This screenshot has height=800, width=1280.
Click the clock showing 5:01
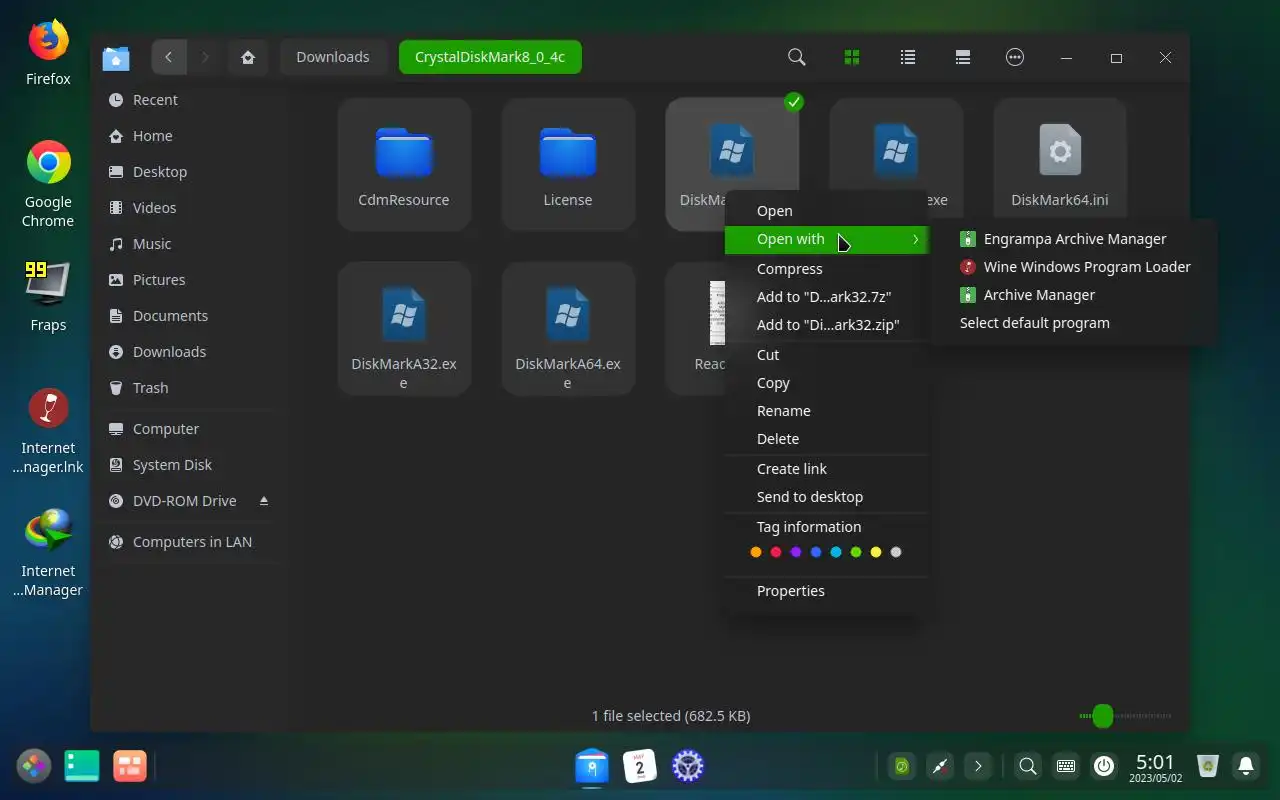pos(1155,767)
